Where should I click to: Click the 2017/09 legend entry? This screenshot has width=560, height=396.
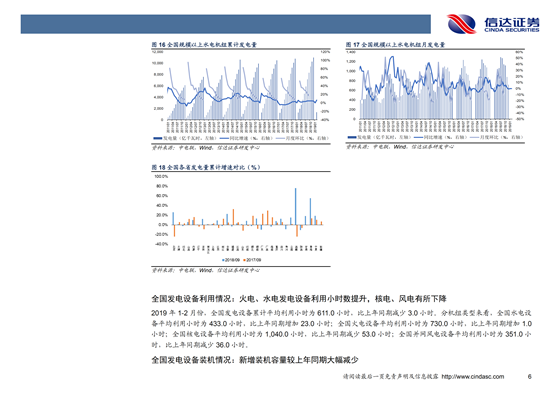click(x=252, y=260)
